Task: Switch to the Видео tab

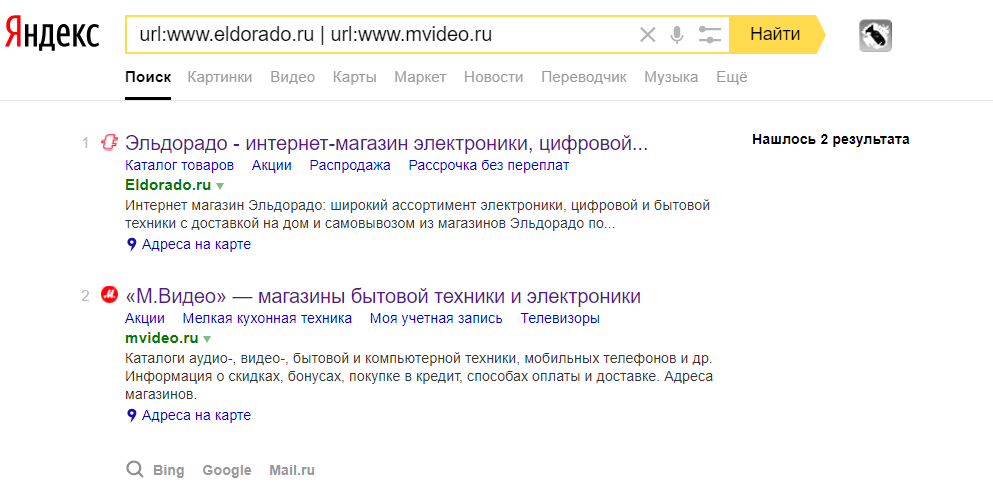Action: click(x=293, y=77)
